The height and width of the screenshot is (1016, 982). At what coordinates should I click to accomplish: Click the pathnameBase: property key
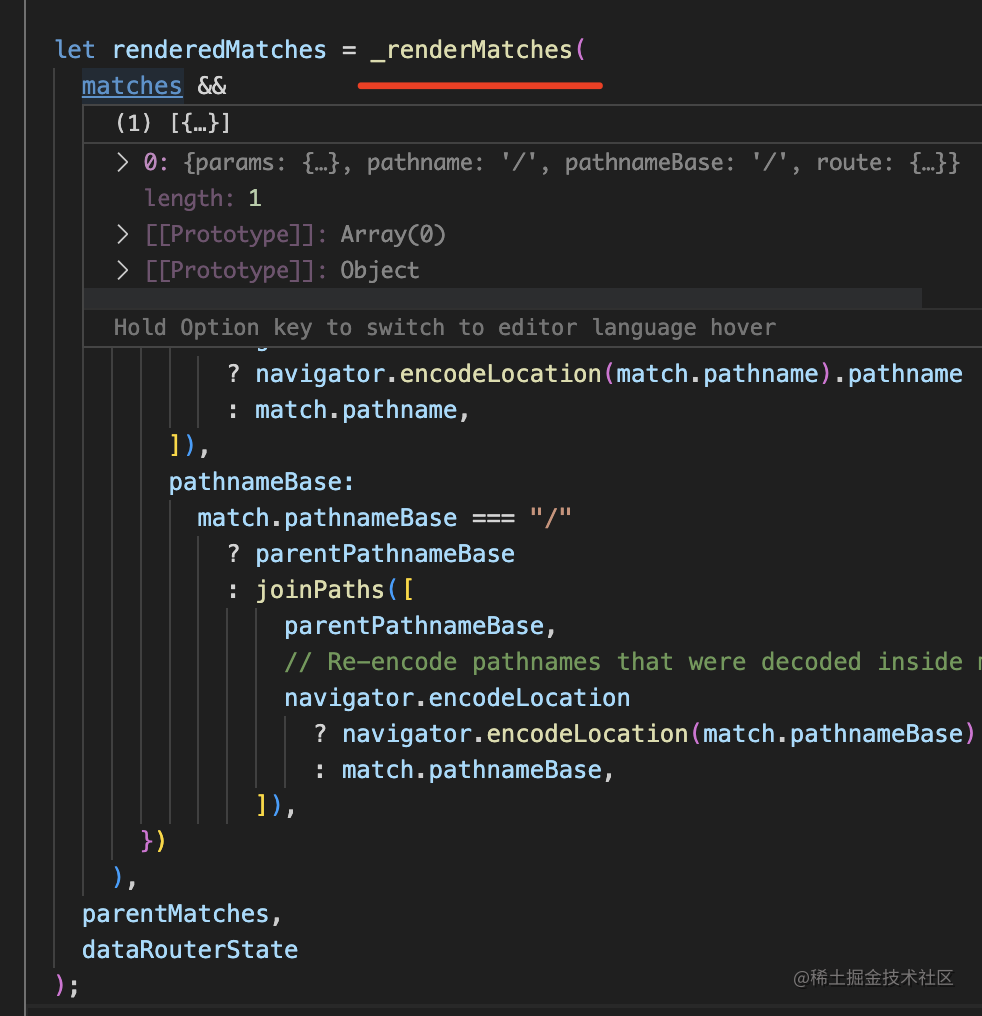[262, 482]
